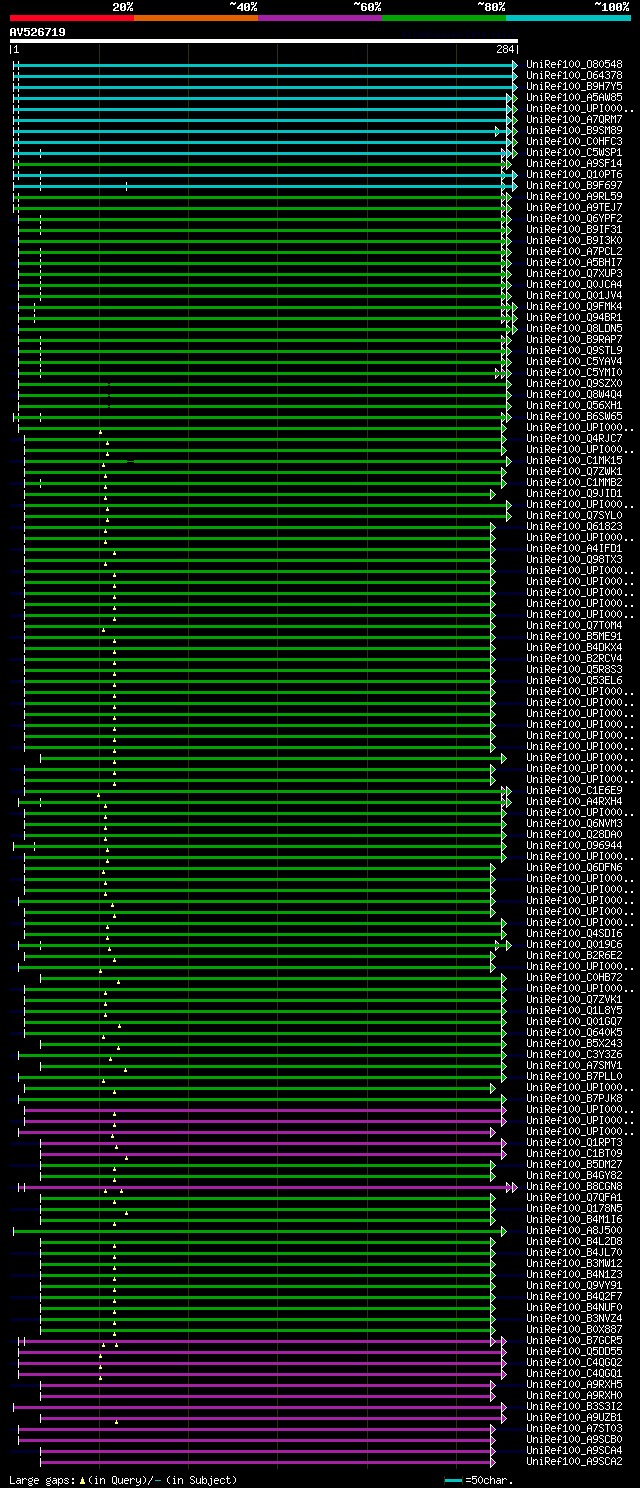Select the UniRef100_C0HB72 label
The image size is (640, 1488).
tap(574, 978)
